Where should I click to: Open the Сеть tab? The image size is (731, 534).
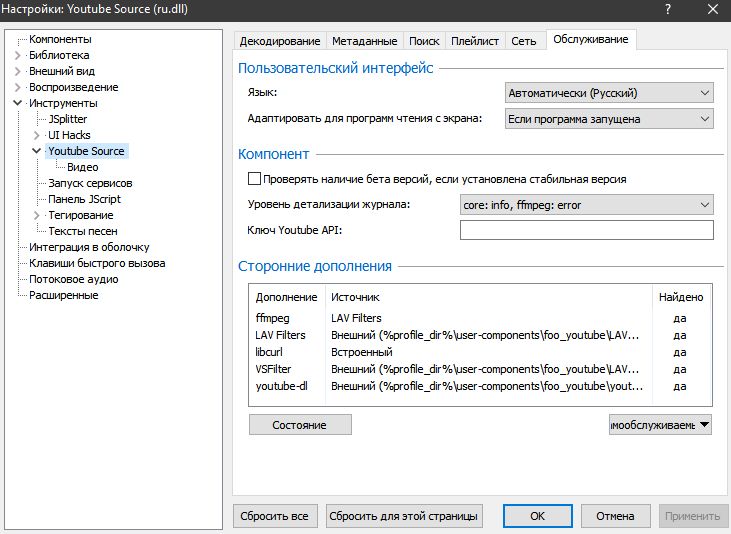(x=524, y=41)
